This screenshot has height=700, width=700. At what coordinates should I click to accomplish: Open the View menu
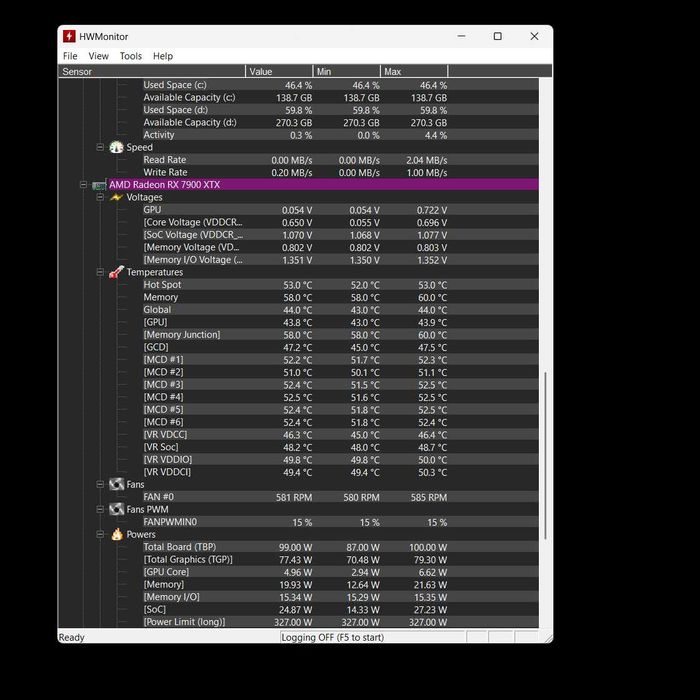pyautogui.click(x=98, y=56)
